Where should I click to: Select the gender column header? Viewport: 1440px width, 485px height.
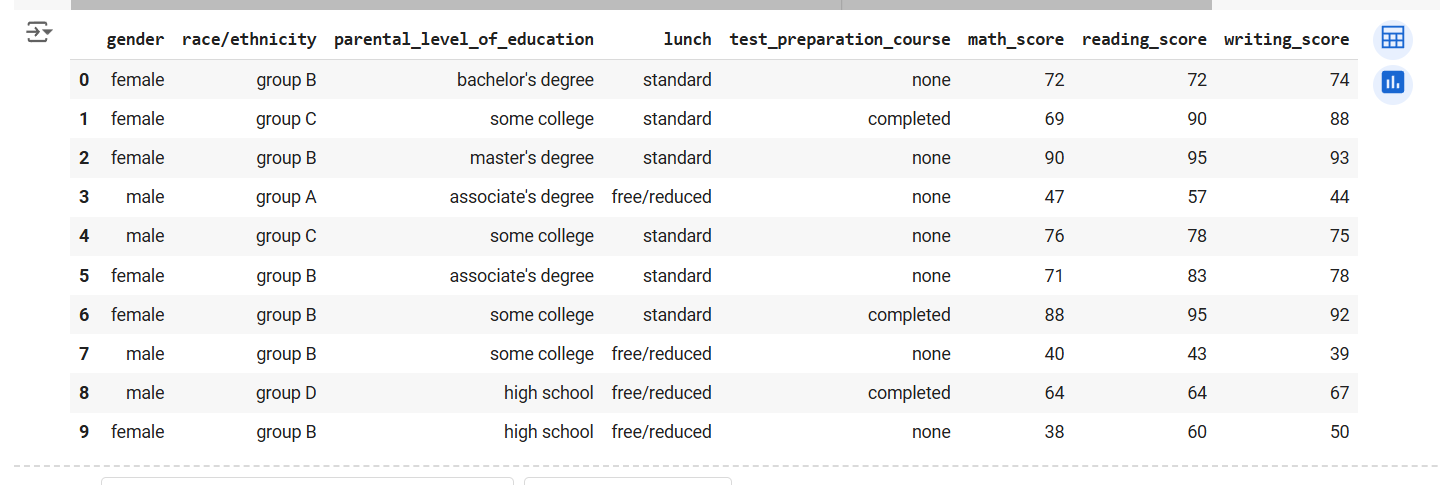[x=135, y=40]
